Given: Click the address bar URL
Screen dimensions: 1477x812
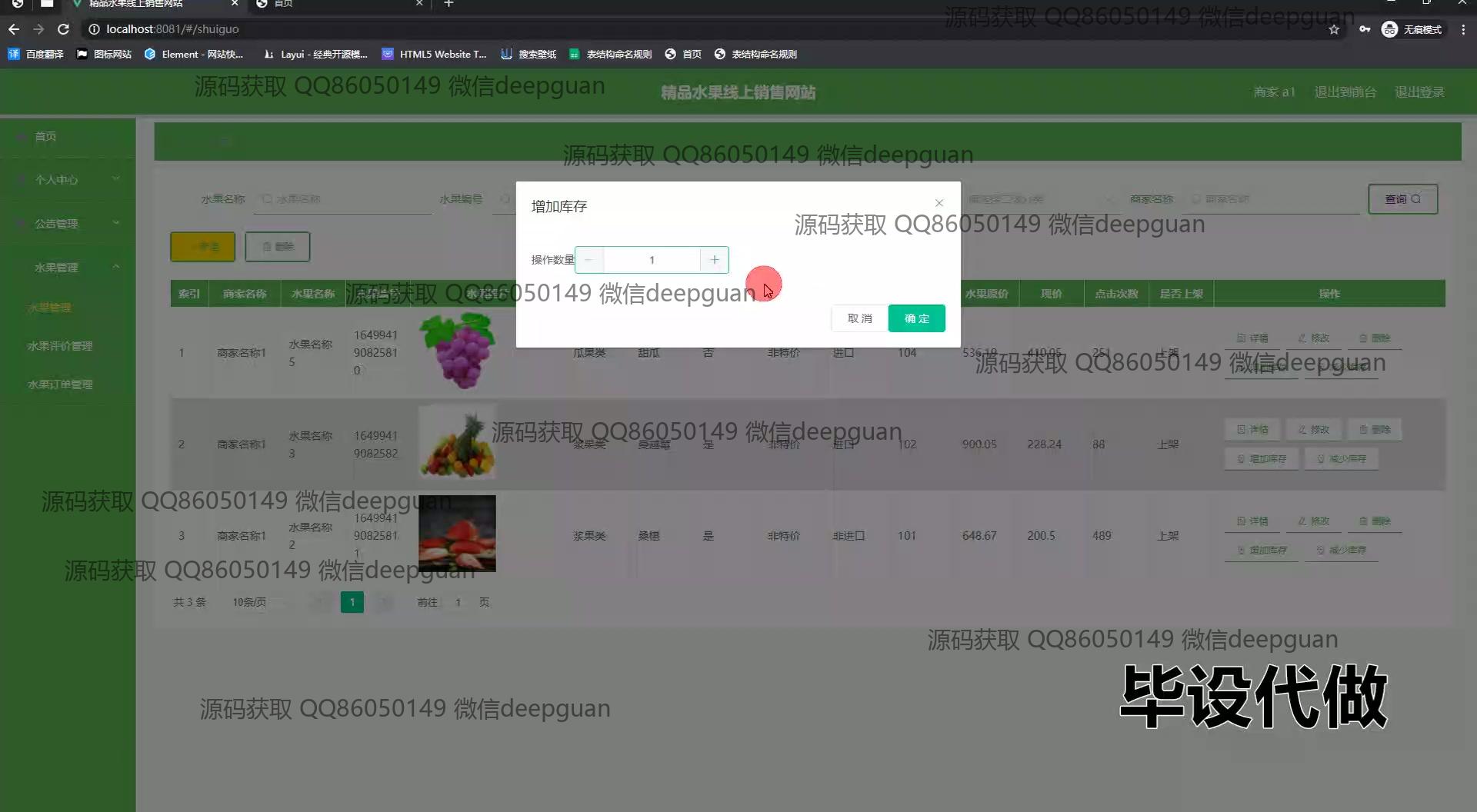Looking at the screenshot, I should (172, 29).
